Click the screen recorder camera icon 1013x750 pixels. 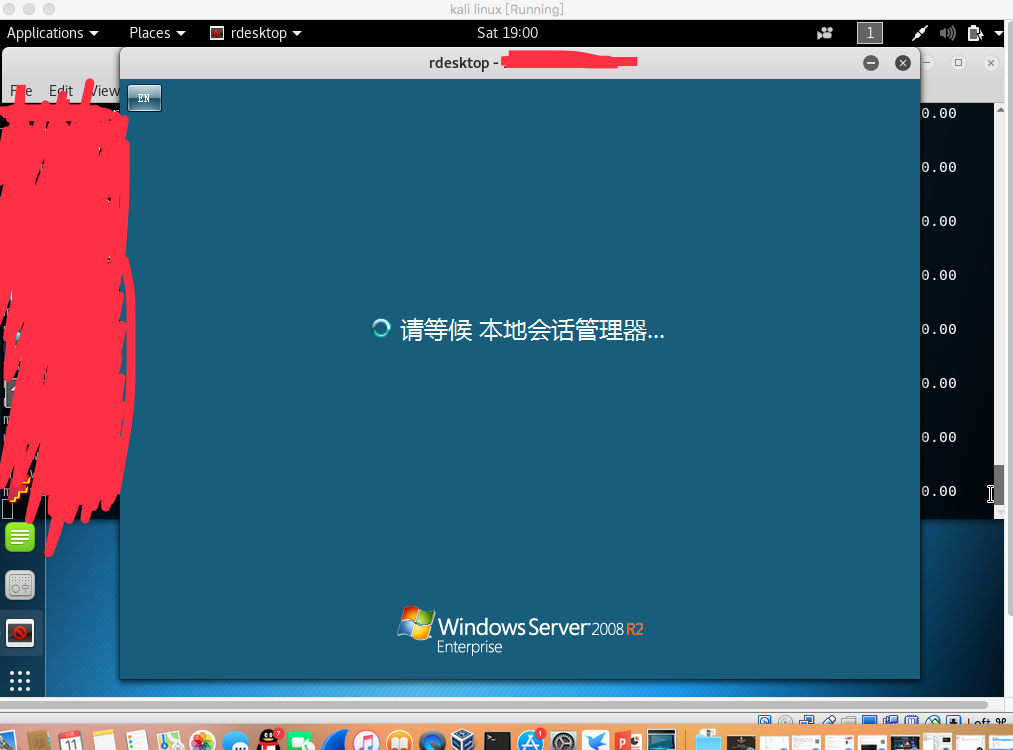tap(825, 33)
